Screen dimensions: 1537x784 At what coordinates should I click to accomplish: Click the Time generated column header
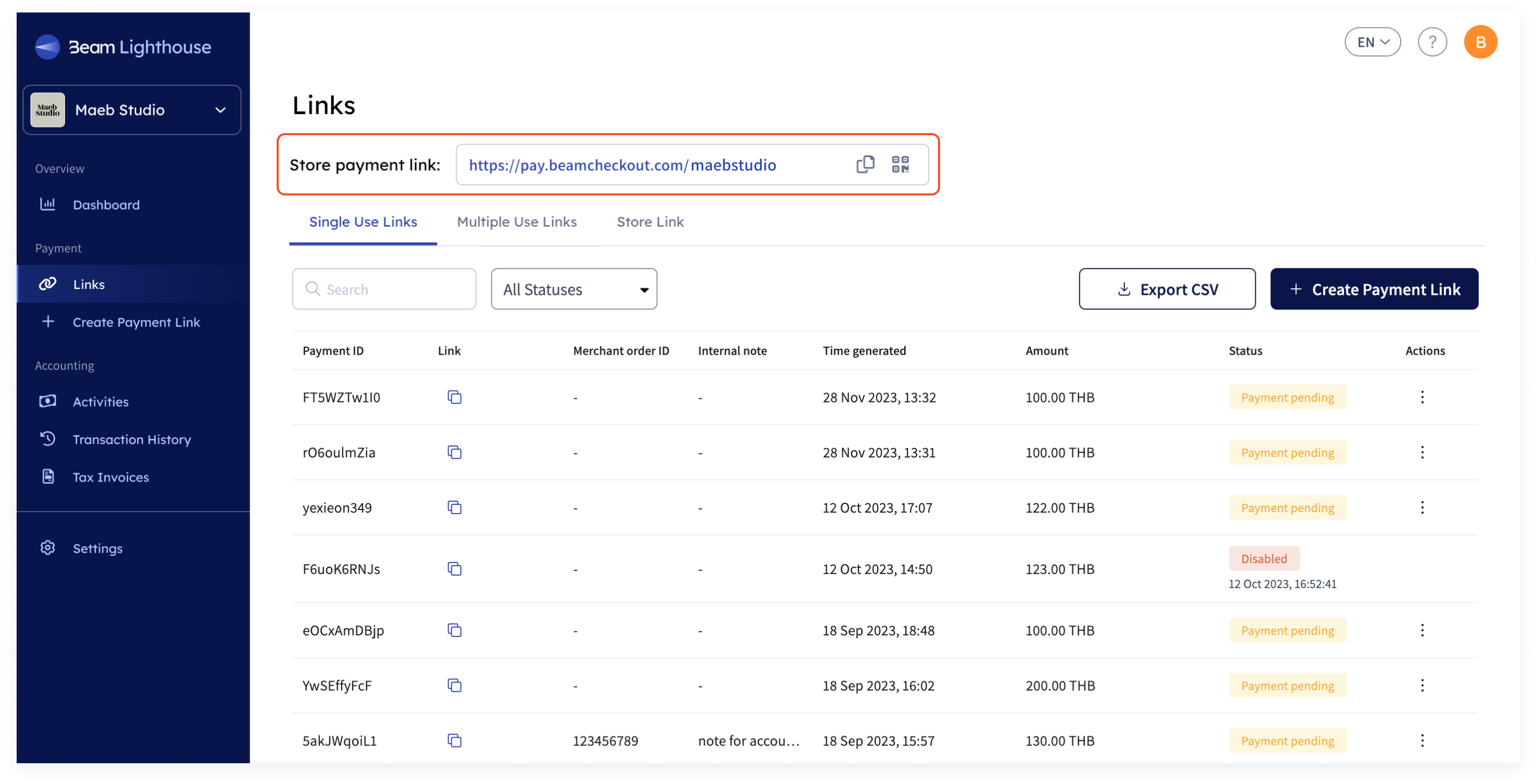point(864,351)
